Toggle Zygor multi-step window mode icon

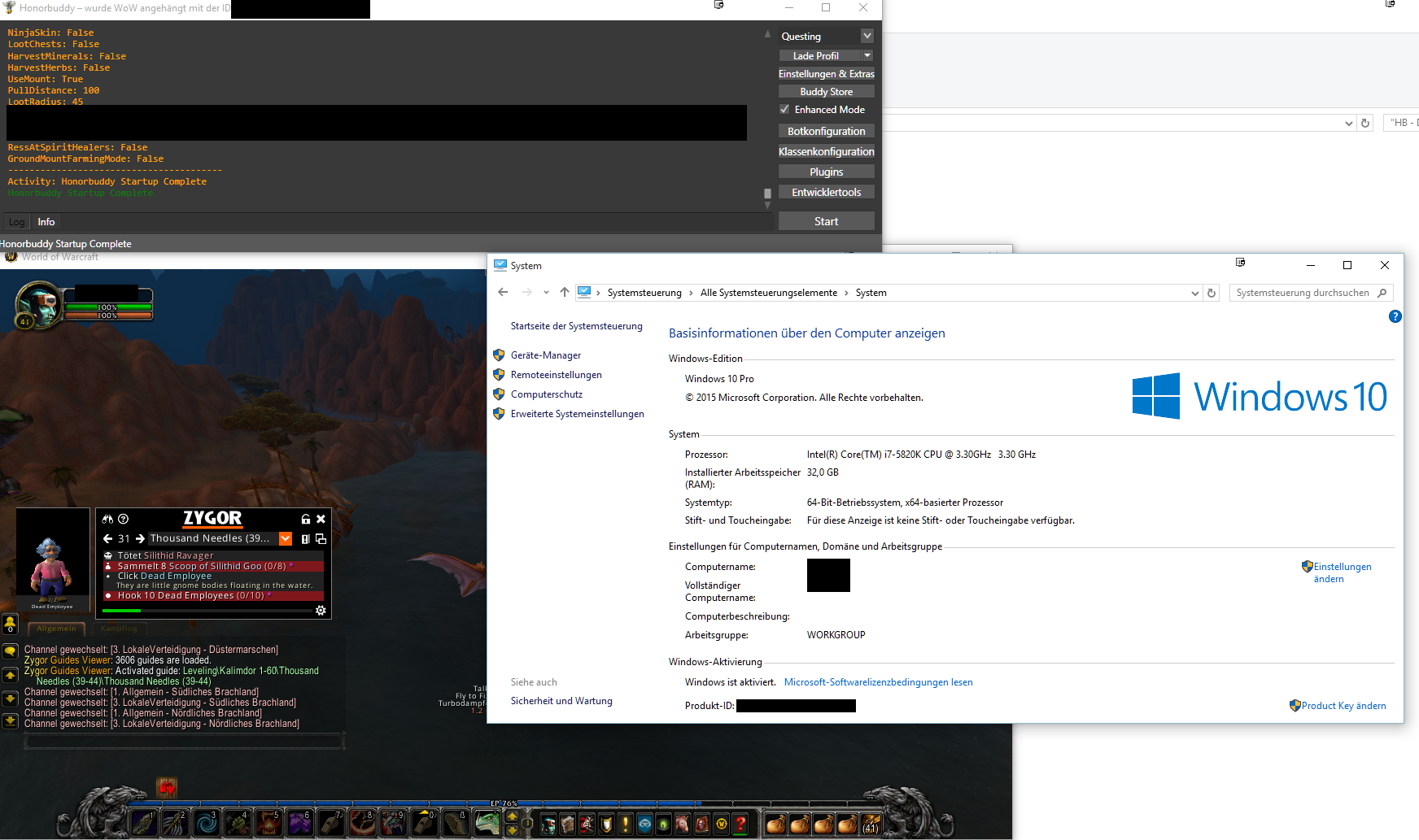(321, 538)
